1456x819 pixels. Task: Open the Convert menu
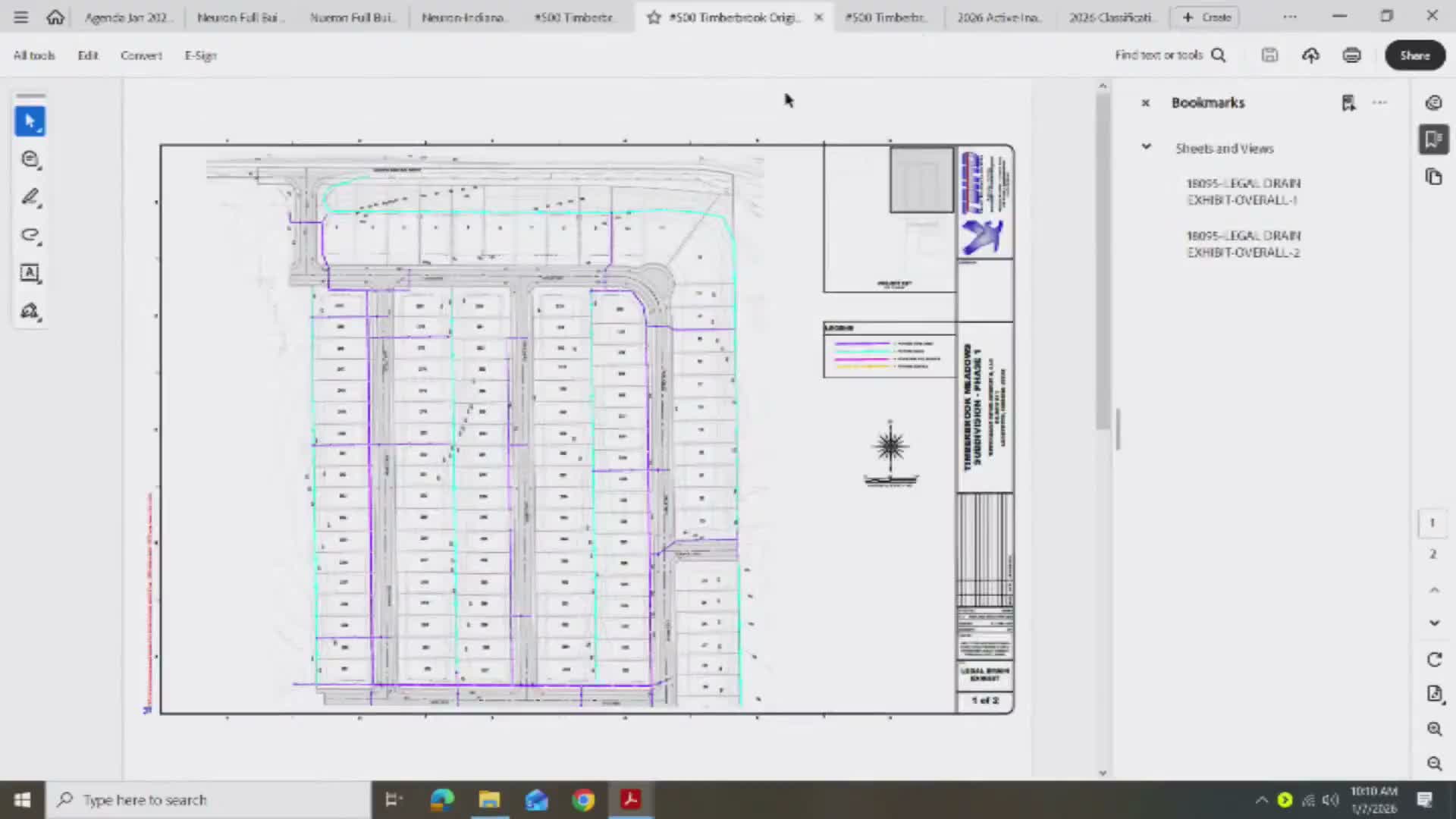coord(141,55)
